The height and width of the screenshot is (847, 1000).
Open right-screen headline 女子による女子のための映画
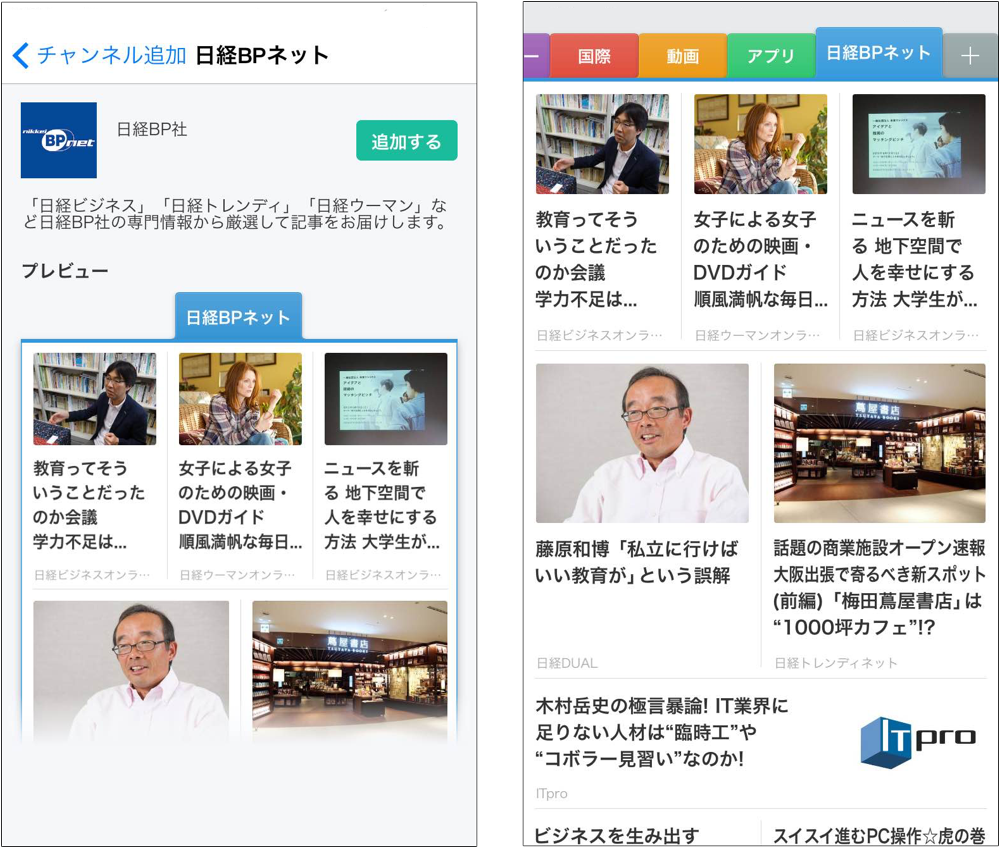pyautogui.click(x=761, y=259)
